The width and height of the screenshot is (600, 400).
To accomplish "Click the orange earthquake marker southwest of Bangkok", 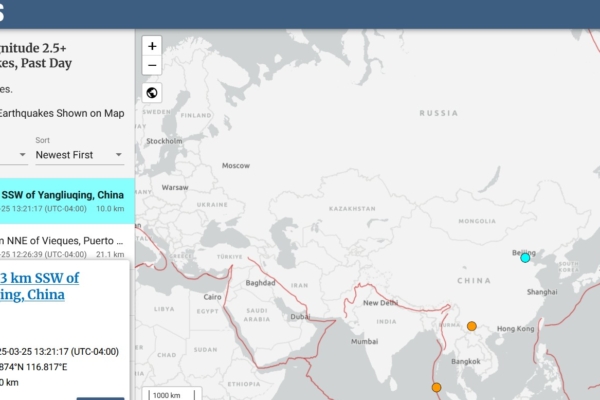I will tap(436, 387).
